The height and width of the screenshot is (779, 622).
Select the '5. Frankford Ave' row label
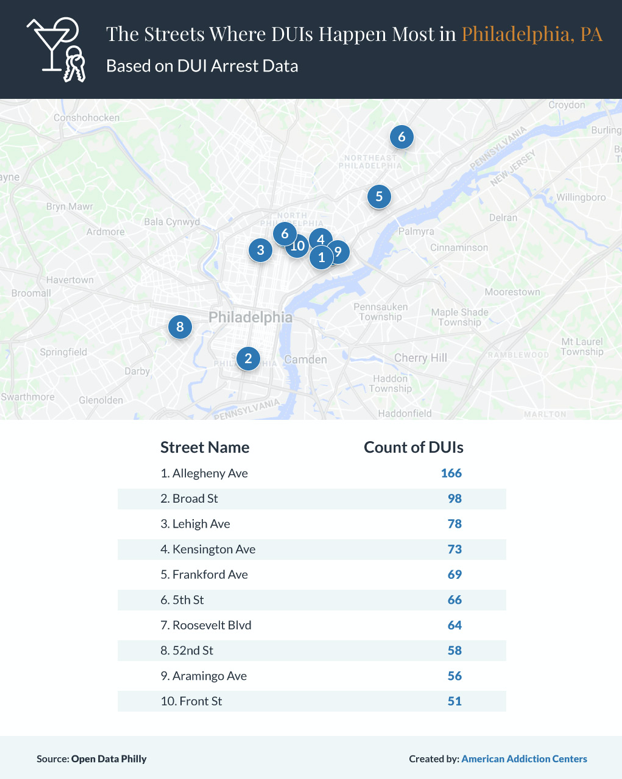point(204,575)
